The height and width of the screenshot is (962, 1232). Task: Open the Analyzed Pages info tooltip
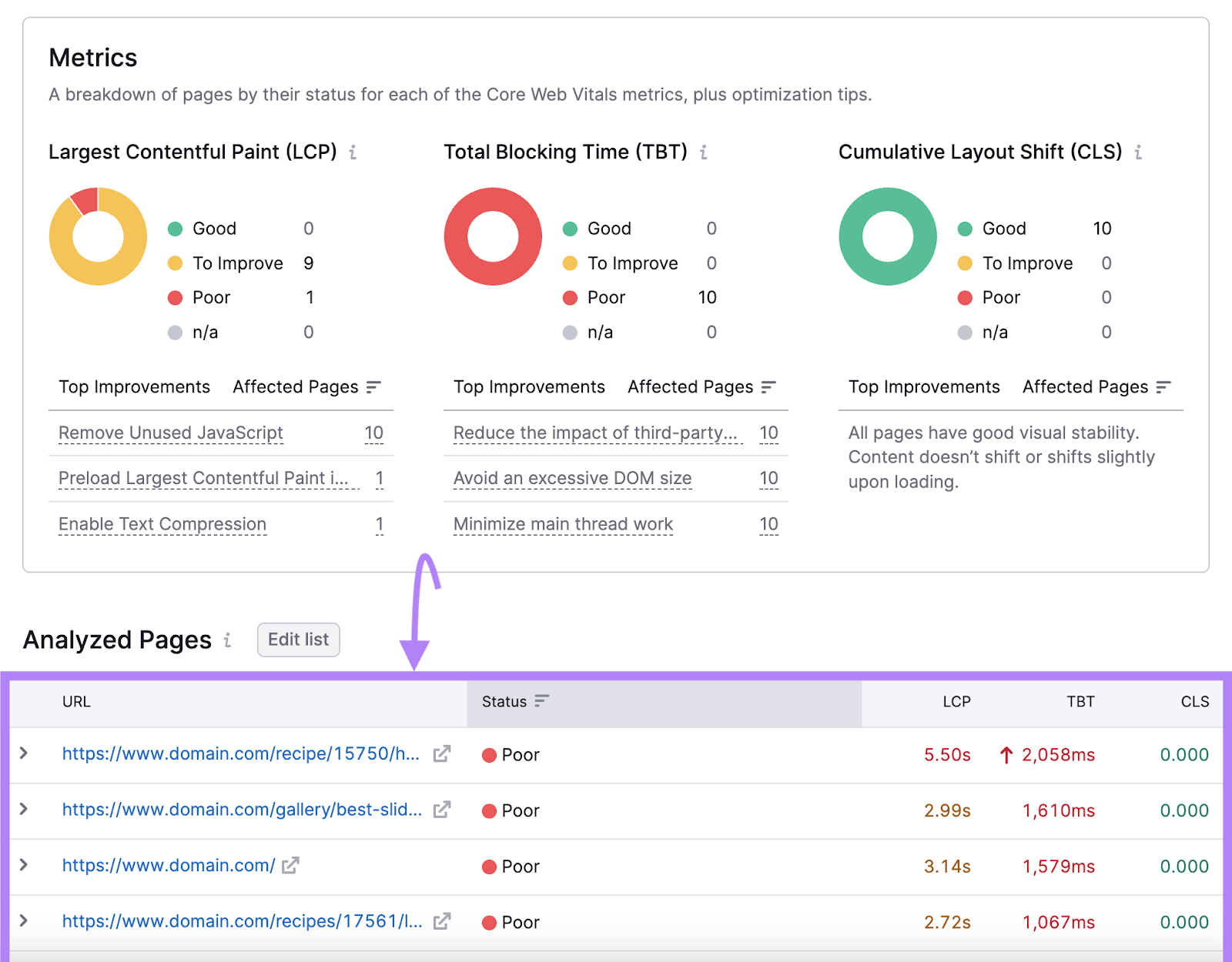pyautogui.click(x=227, y=640)
